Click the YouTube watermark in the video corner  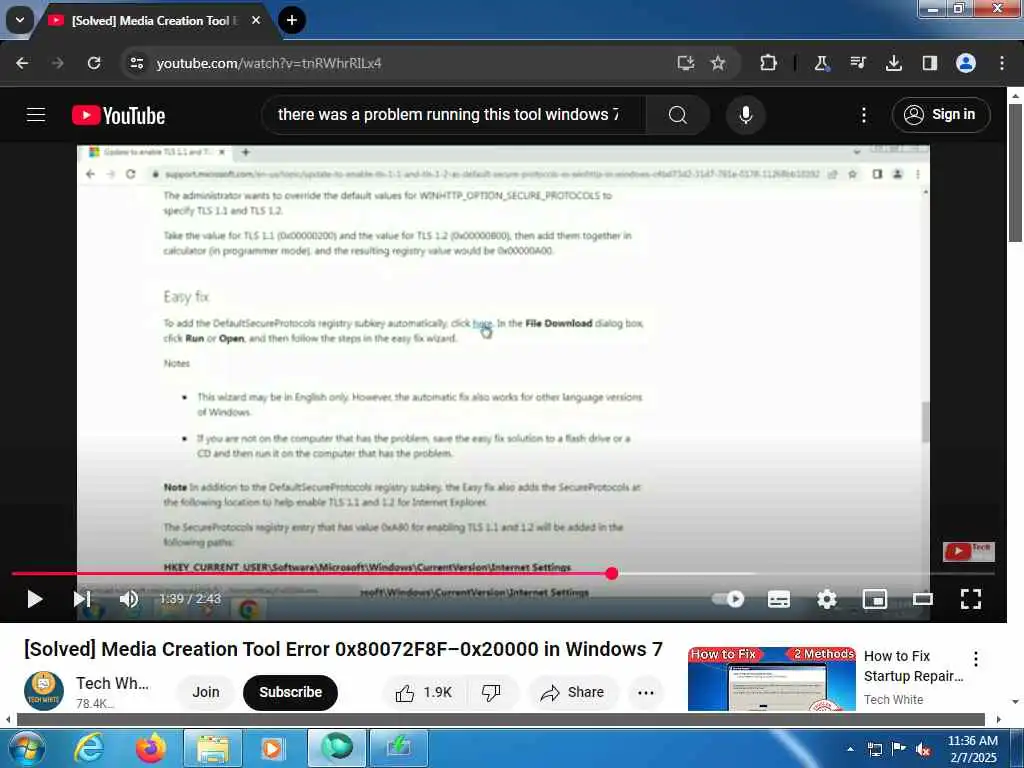tap(969, 551)
